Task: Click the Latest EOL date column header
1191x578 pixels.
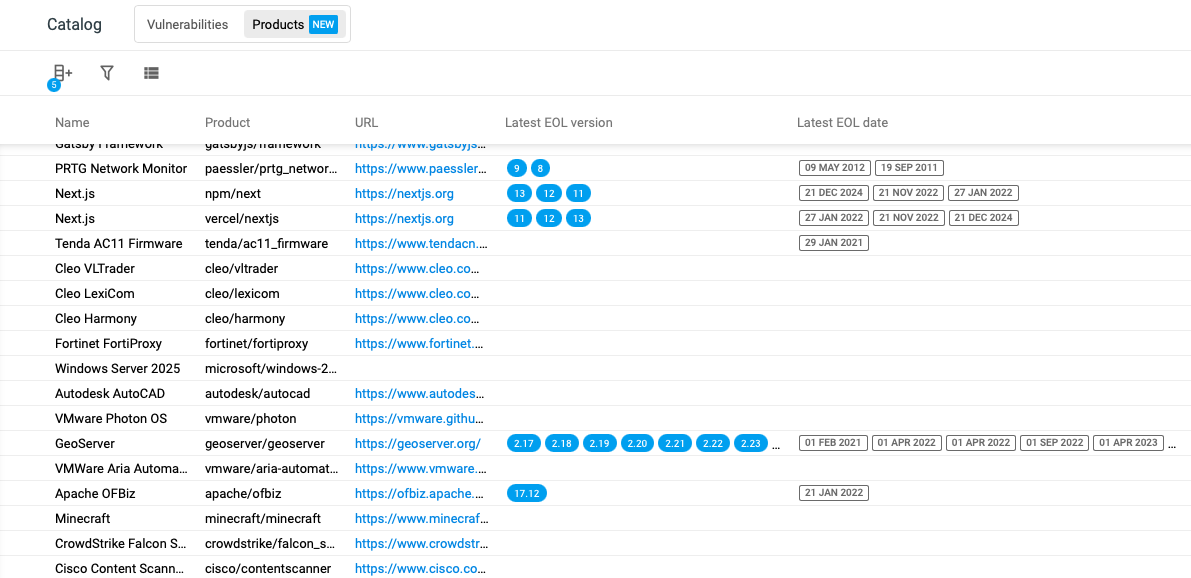Action: [842, 123]
